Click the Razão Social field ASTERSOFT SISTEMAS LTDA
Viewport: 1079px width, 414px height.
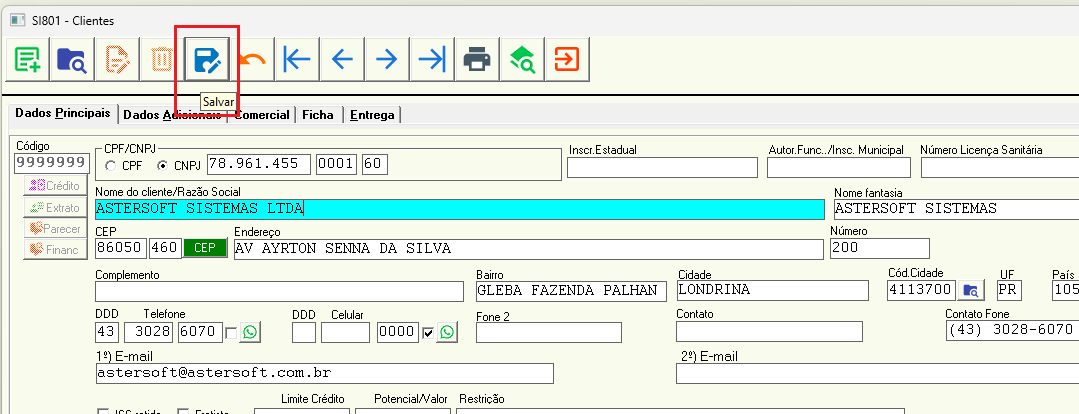coord(459,209)
